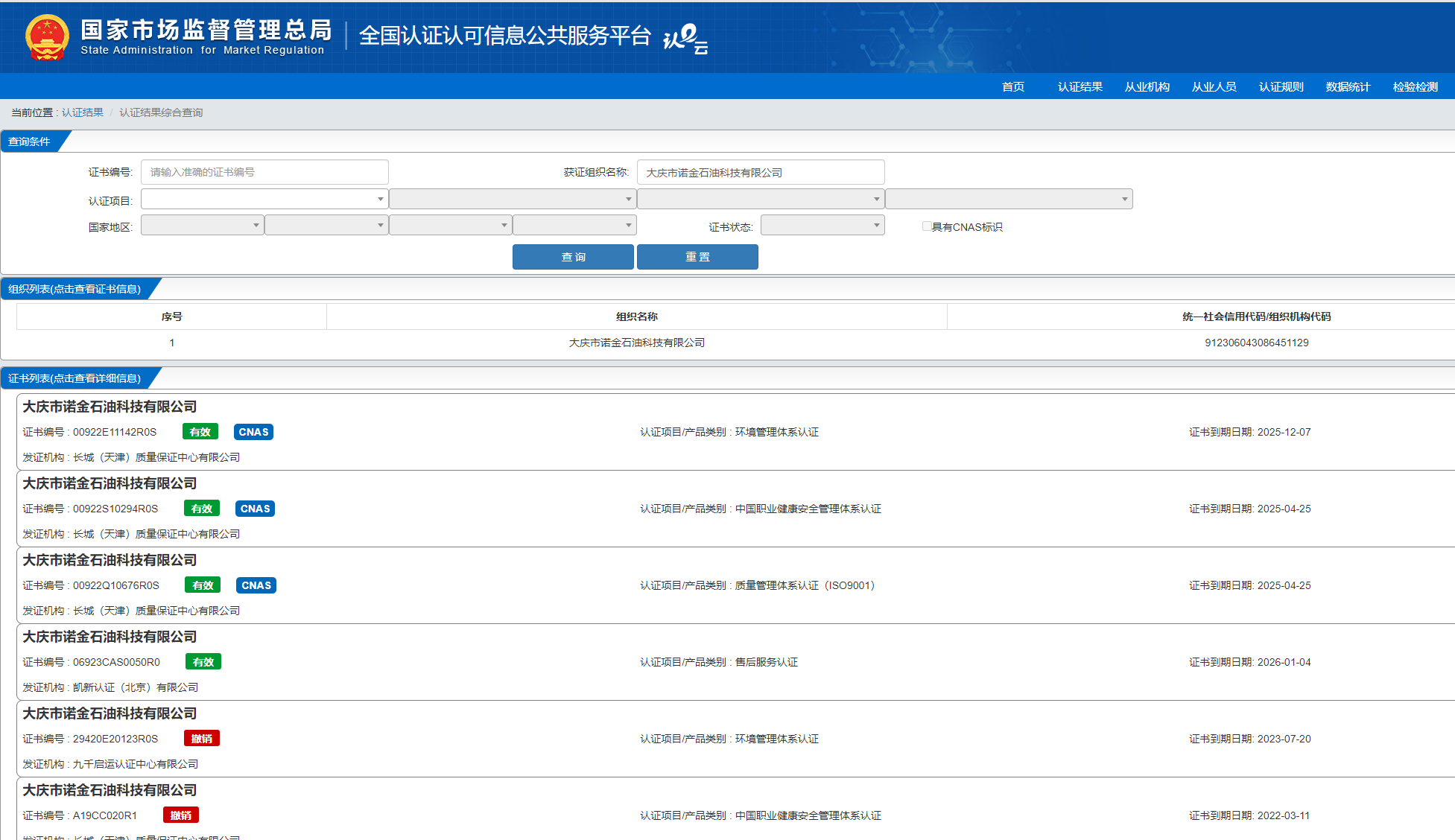The width and height of the screenshot is (1455, 840).
Task: Open the 检验检测 navigation menu
Action: (1416, 87)
